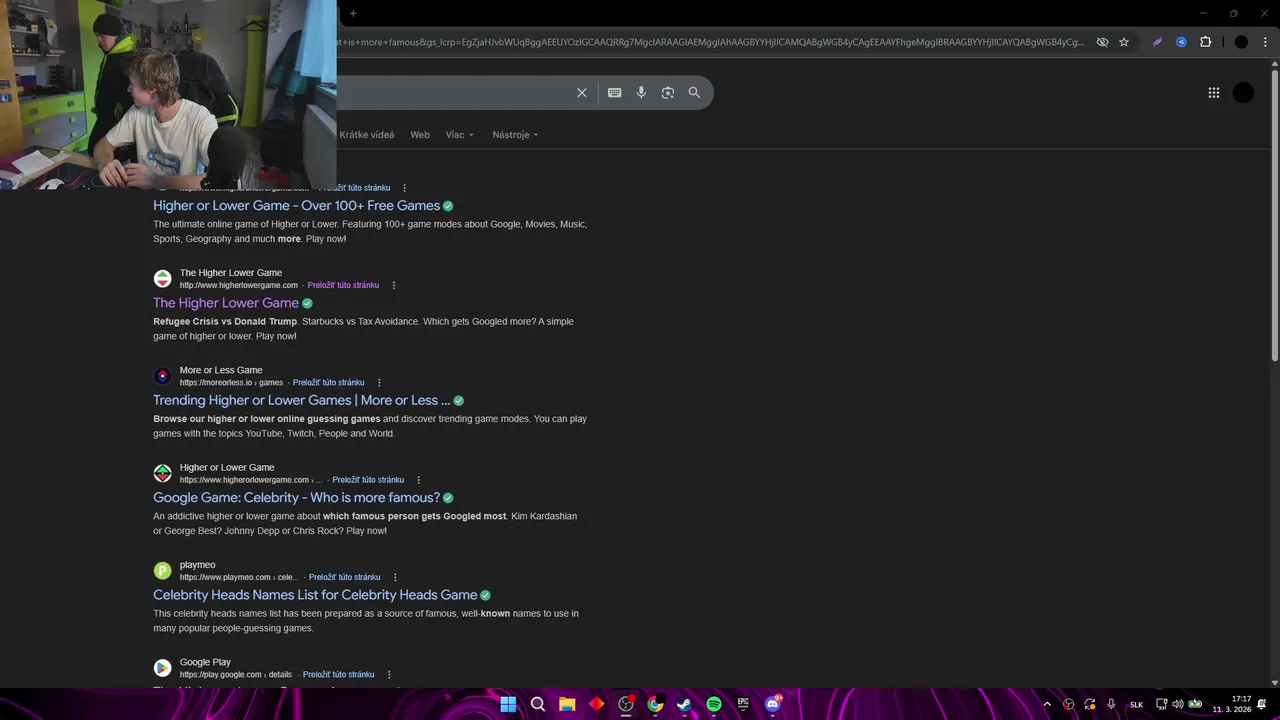
Task: Open the on-screen keyboard input tool
Action: tap(615, 92)
